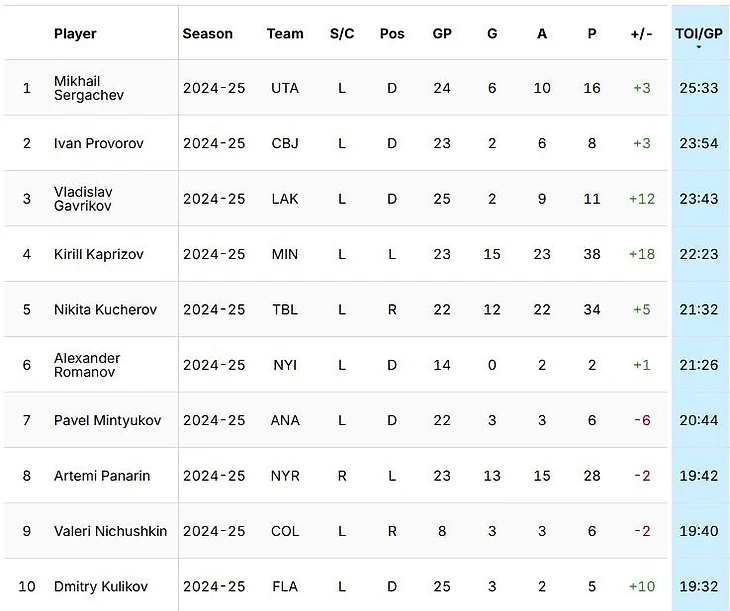Image resolution: width=730 pixels, height=611 pixels.
Task: Sort by Season column header
Action: pos(207,33)
